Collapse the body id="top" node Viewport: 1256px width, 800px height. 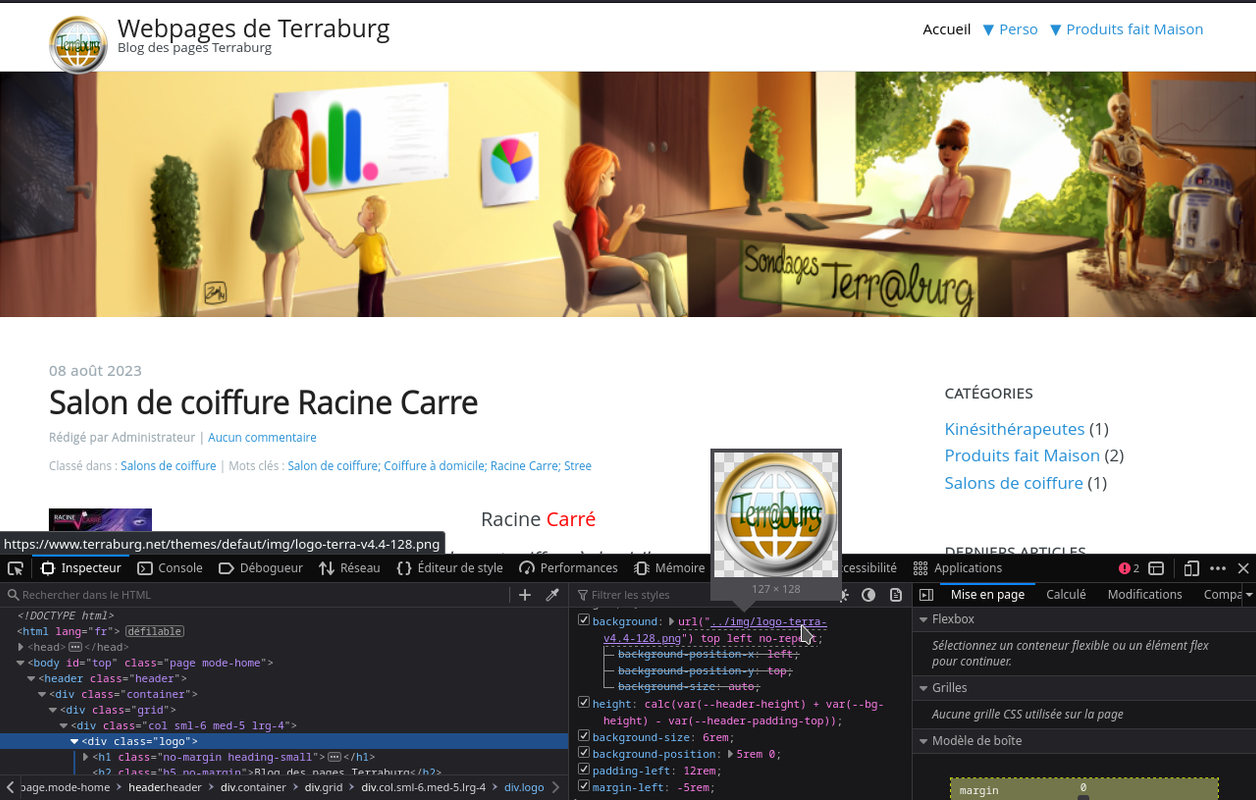(21, 663)
